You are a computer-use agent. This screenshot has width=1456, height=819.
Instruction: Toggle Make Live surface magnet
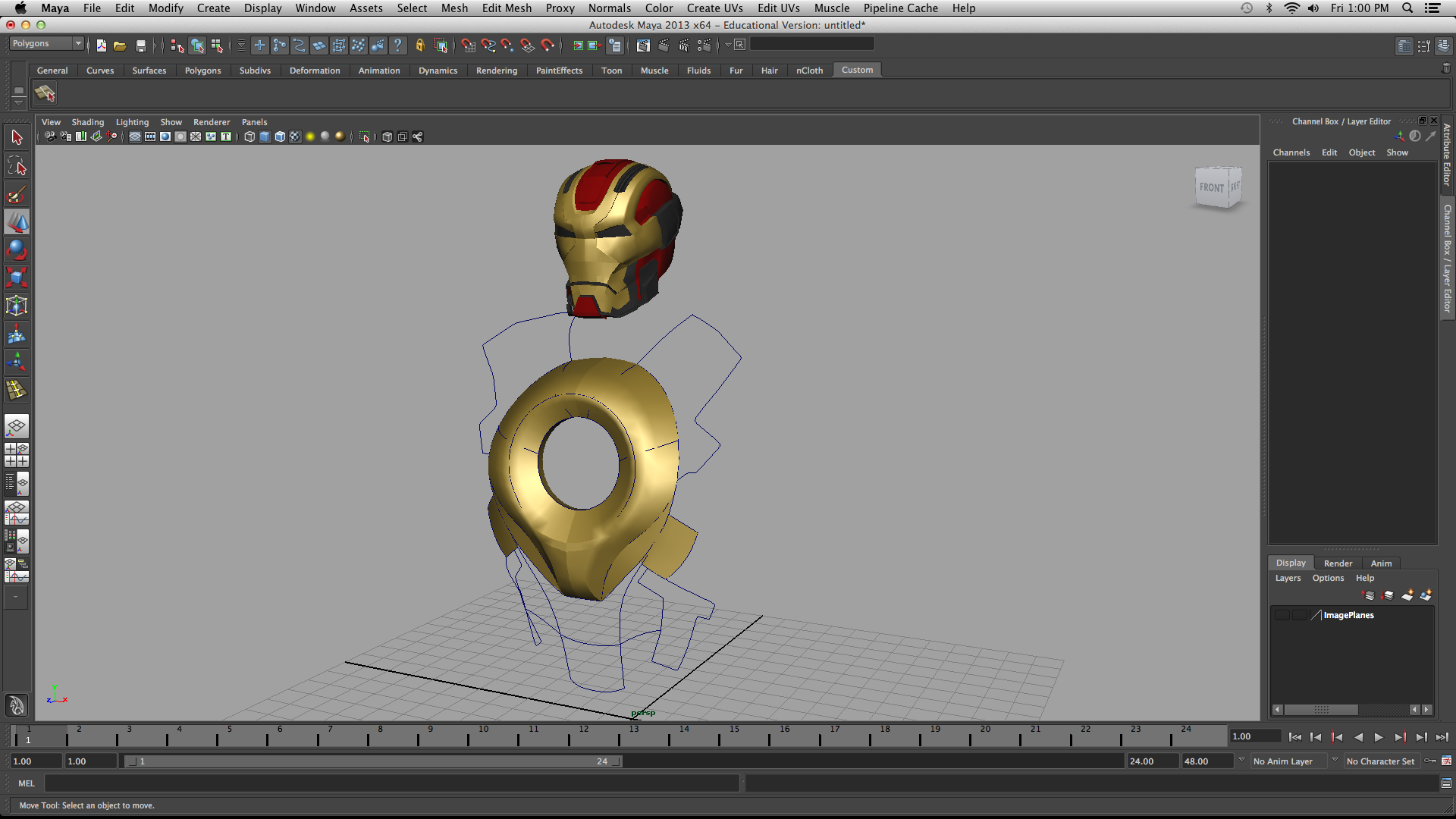(548, 45)
